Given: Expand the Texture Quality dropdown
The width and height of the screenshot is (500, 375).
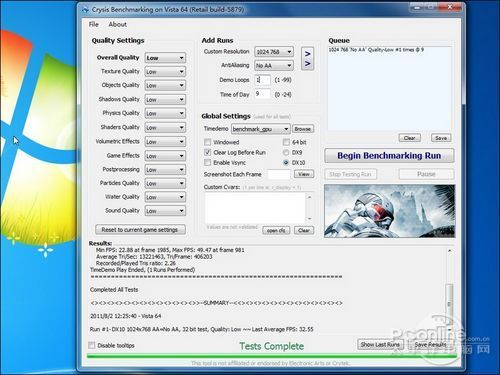Looking at the screenshot, I should pos(165,72).
